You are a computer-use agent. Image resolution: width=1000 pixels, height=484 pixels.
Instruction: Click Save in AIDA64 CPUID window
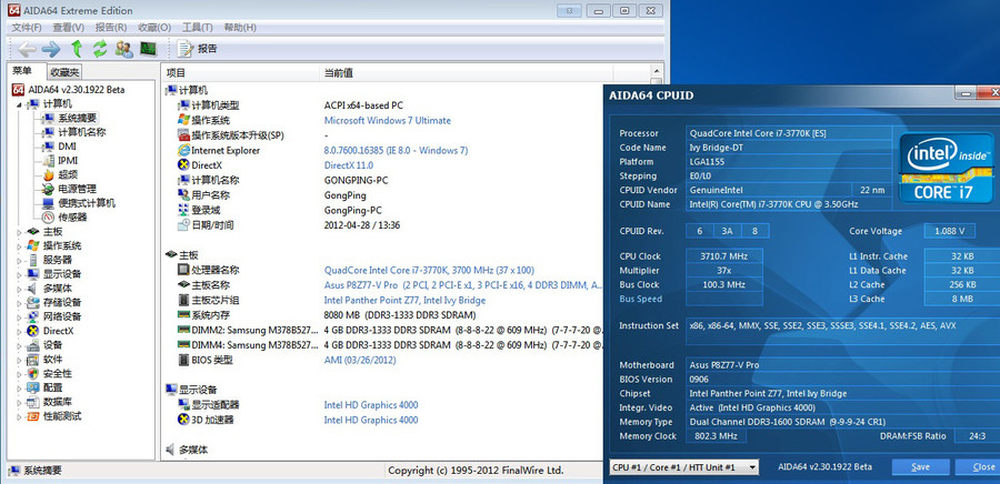[920, 467]
